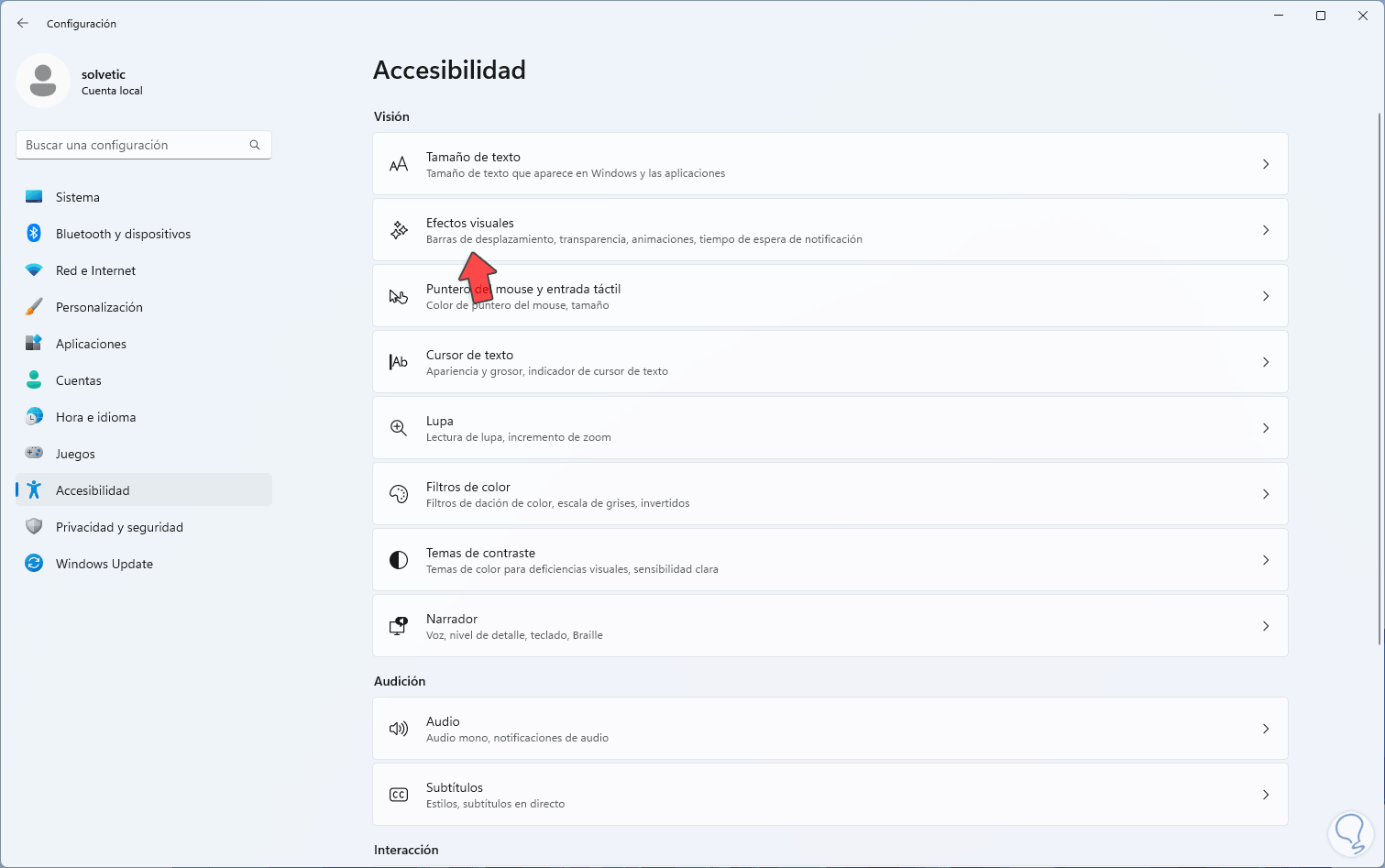
Task: Expand Cursor de texto chevron arrow
Action: click(x=1266, y=362)
